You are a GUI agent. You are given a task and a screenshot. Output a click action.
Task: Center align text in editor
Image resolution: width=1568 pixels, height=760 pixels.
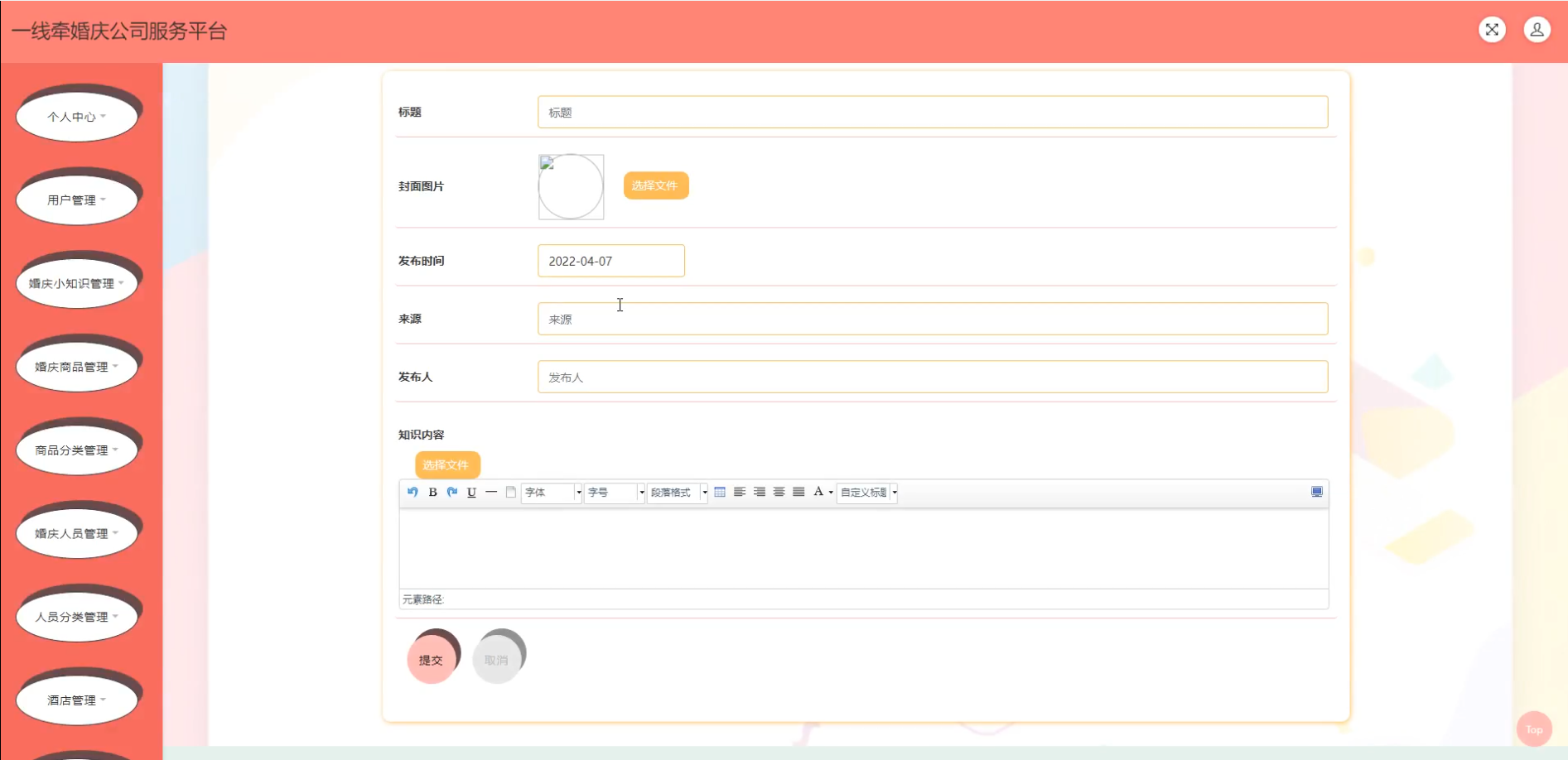click(779, 492)
